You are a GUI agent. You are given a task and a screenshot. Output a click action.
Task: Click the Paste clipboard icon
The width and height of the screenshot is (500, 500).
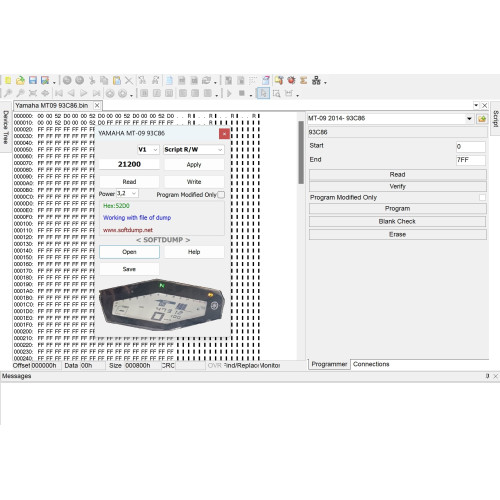(117, 80)
